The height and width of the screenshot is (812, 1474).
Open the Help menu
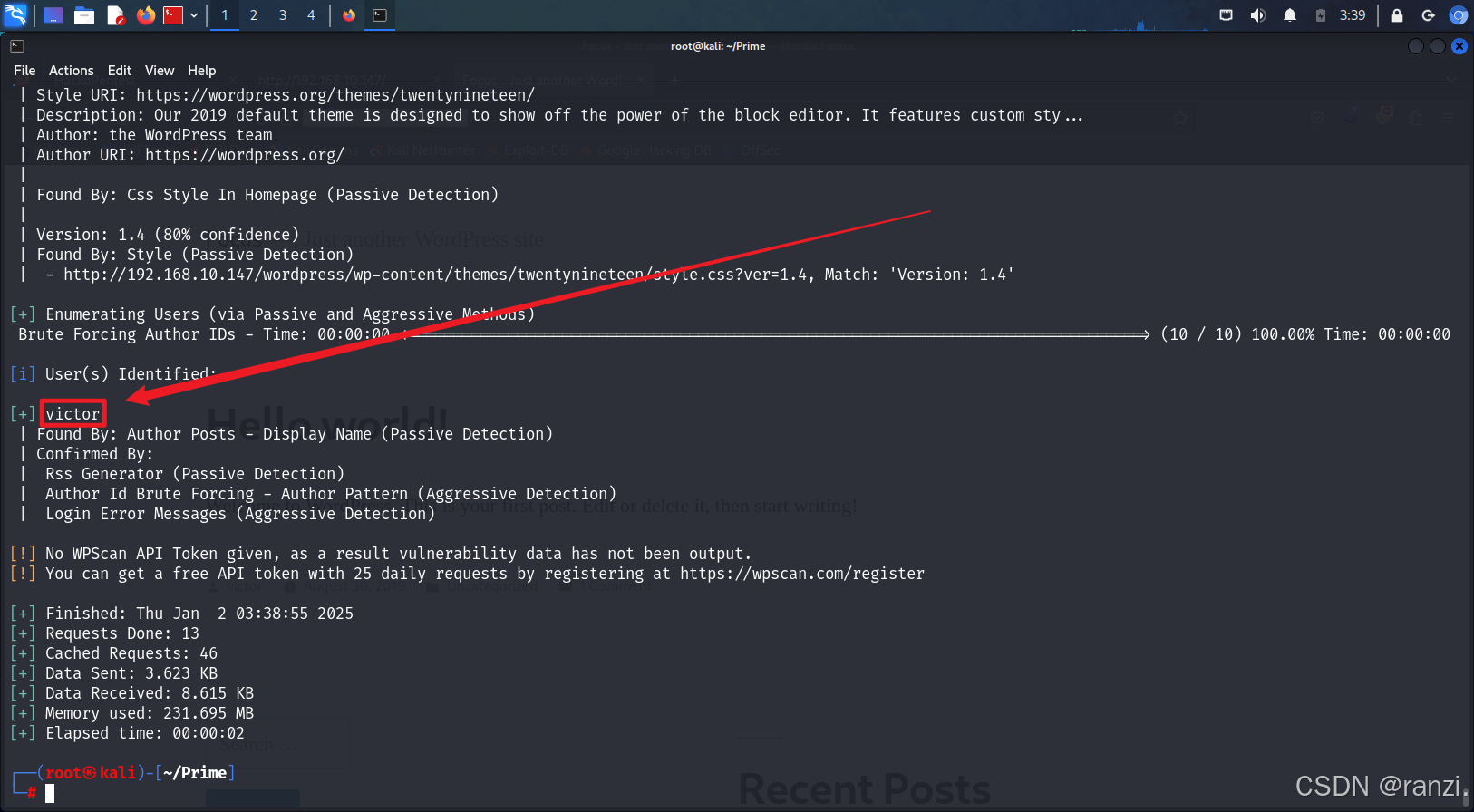click(202, 71)
